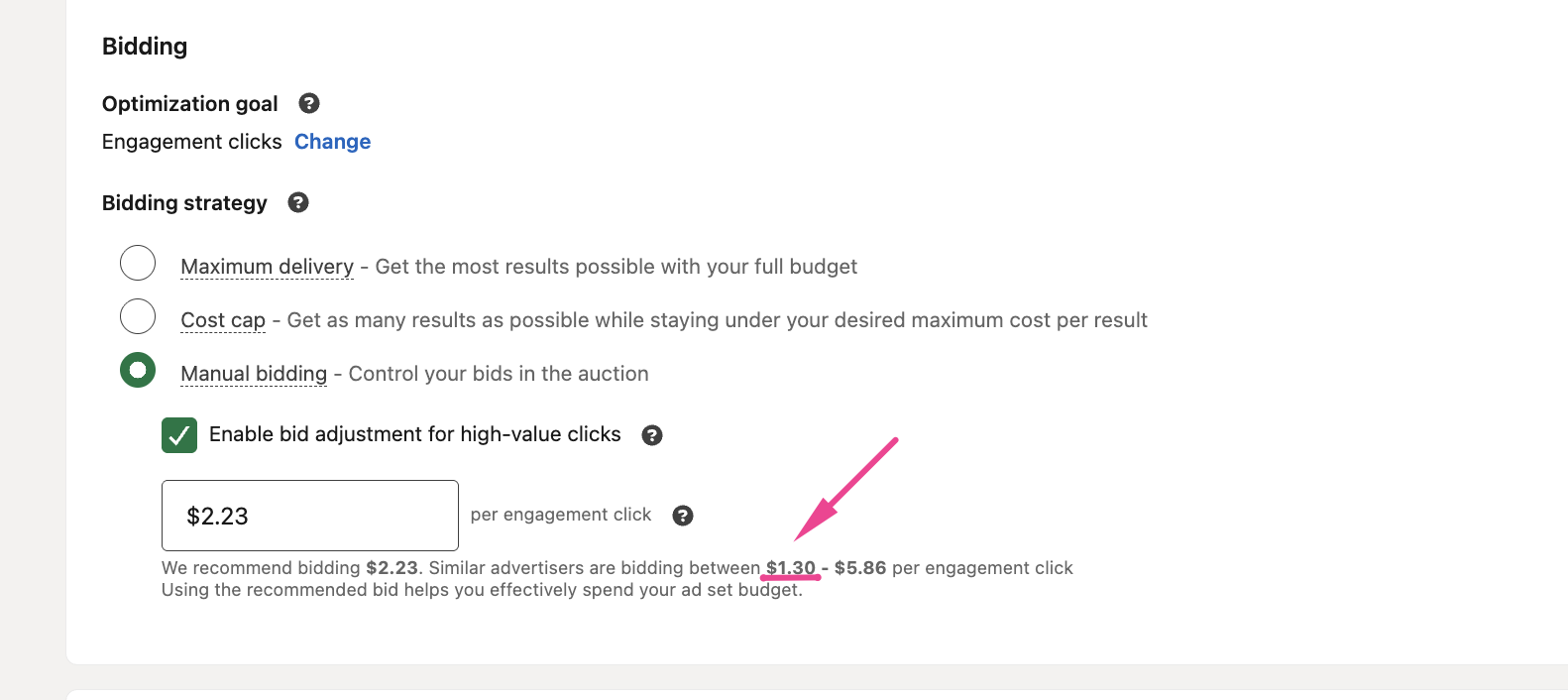This screenshot has height=700, width=1568.
Task: Open the Maximum delivery definition tooltip
Action: pyautogui.click(x=267, y=266)
